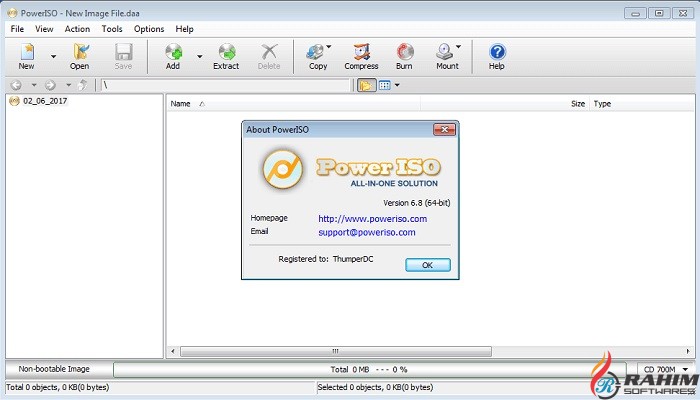The image size is (700, 400).
Task: Expand the view mode dropdown arrow
Action: point(397,85)
